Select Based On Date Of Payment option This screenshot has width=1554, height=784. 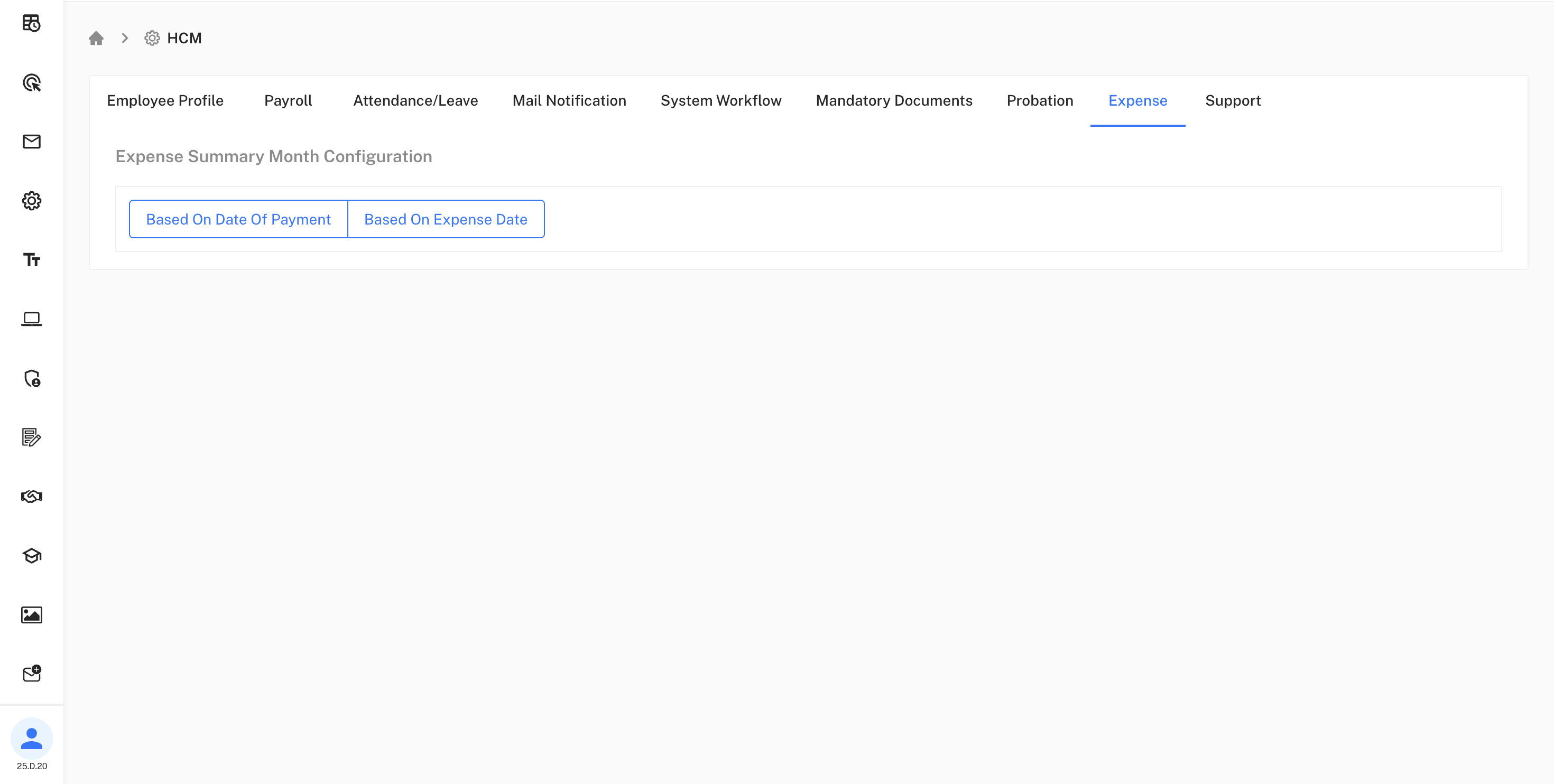point(238,220)
